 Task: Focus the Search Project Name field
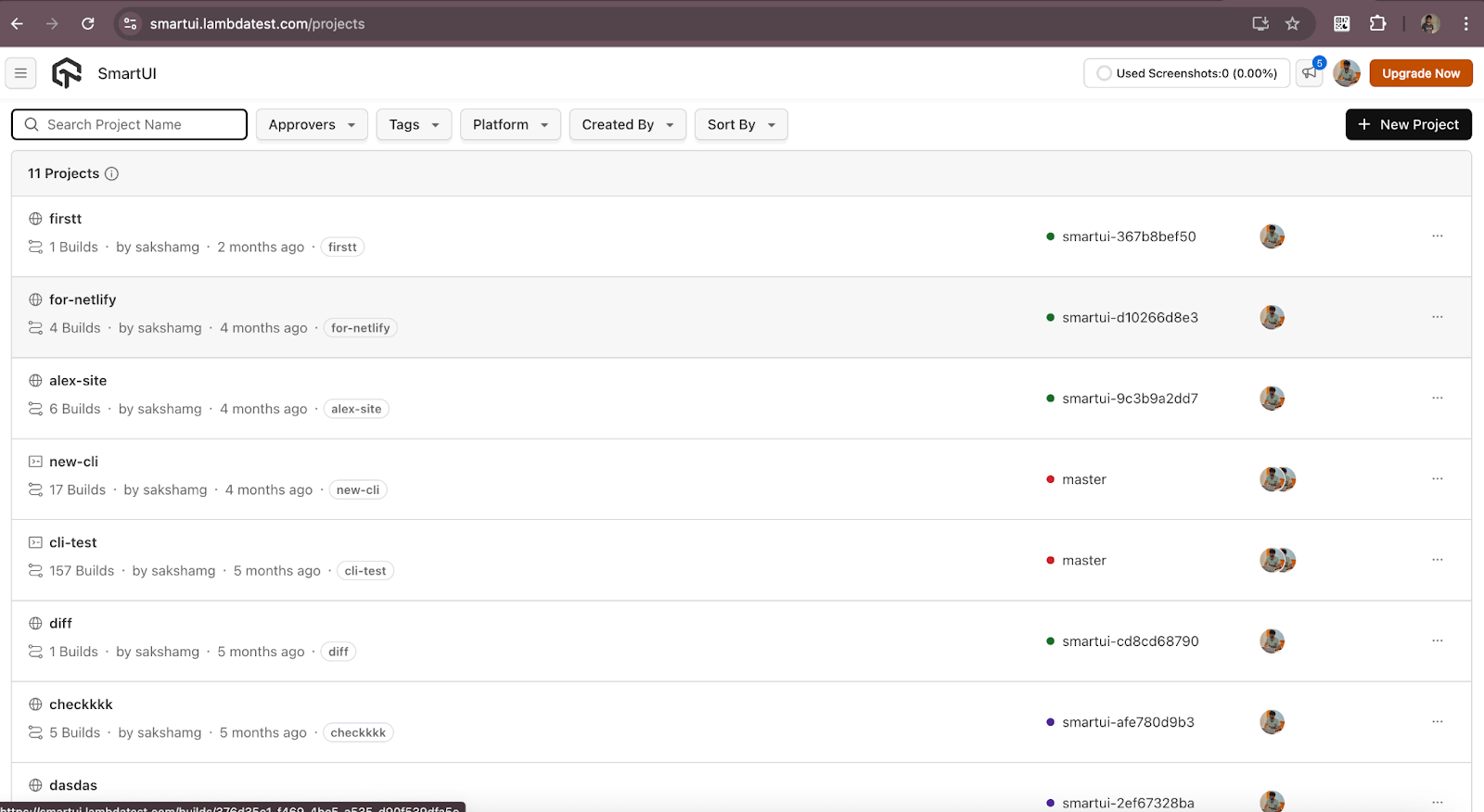pyautogui.click(x=129, y=124)
